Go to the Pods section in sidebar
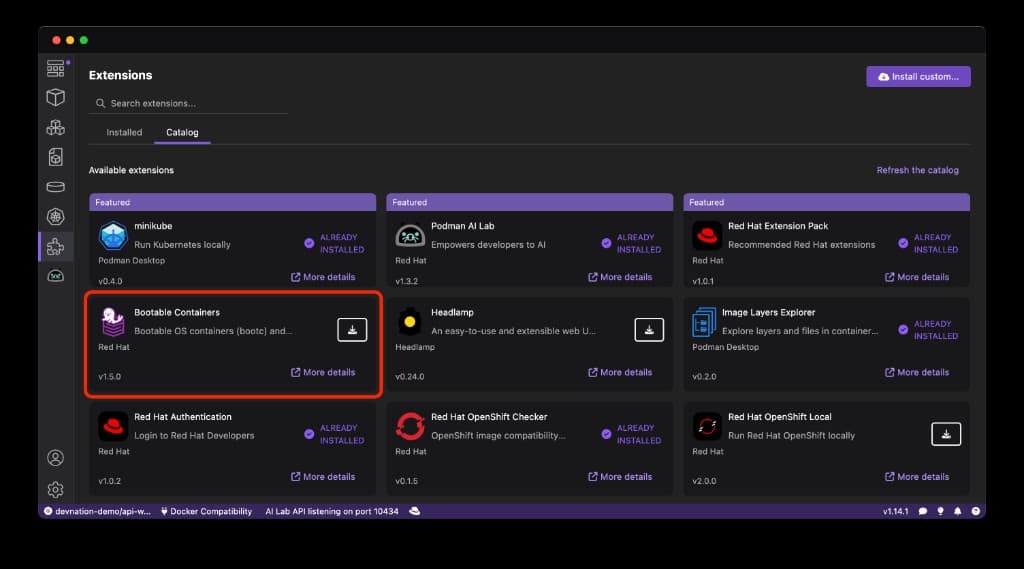Image resolution: width=1024 pixels, height=569 pixels. click(56, 127)
